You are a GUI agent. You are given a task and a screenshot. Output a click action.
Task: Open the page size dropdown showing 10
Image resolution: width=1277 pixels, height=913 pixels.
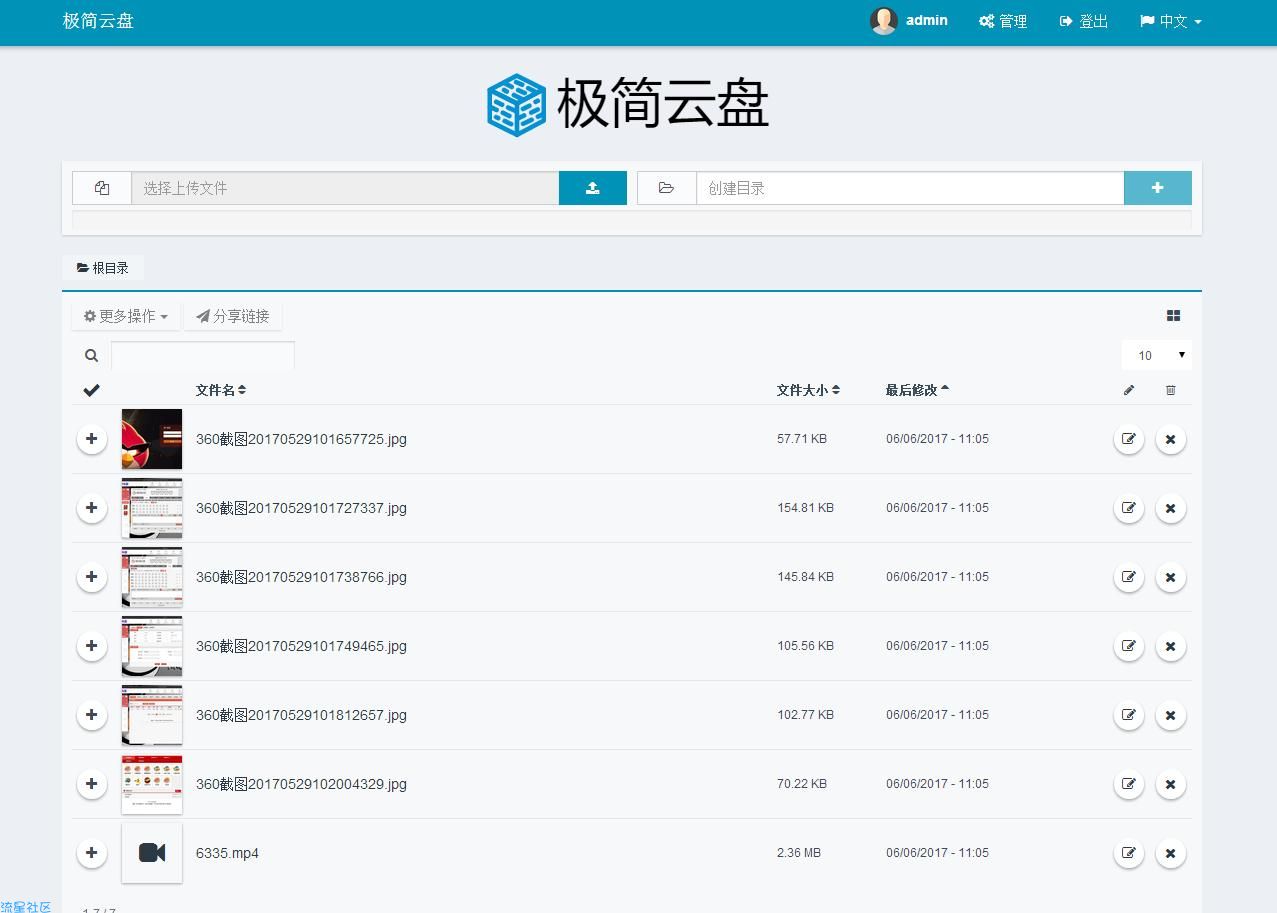[1157, 355]
